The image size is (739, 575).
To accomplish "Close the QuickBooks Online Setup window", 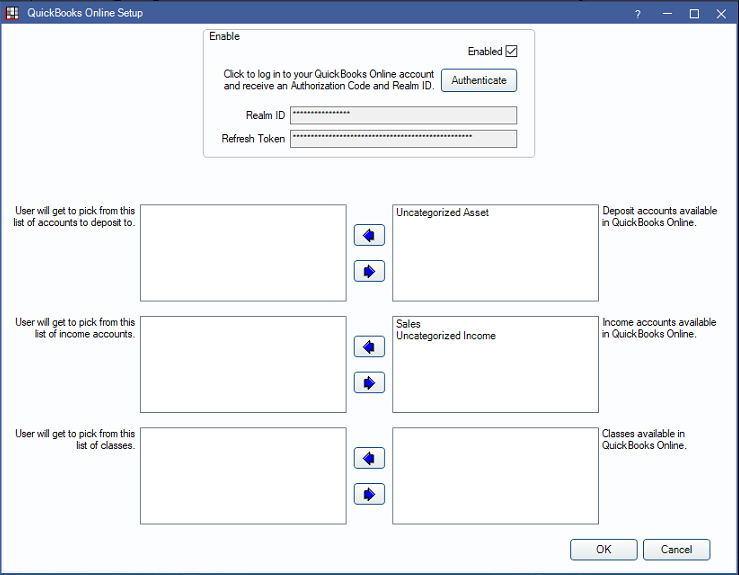I will pyautogui.click(x=721, y=14).
